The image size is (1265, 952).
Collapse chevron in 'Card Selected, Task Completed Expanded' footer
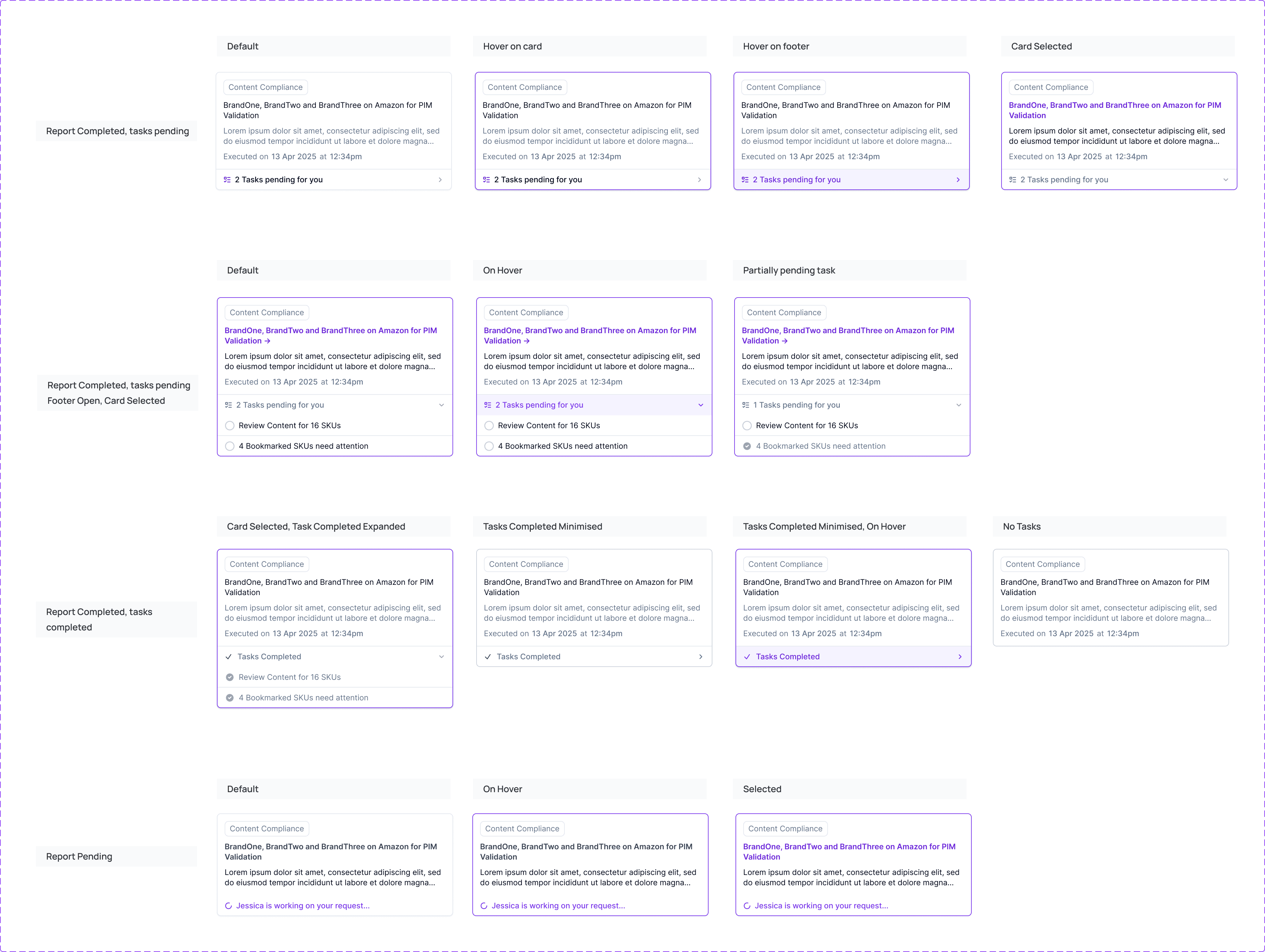[x=442, y=657]
